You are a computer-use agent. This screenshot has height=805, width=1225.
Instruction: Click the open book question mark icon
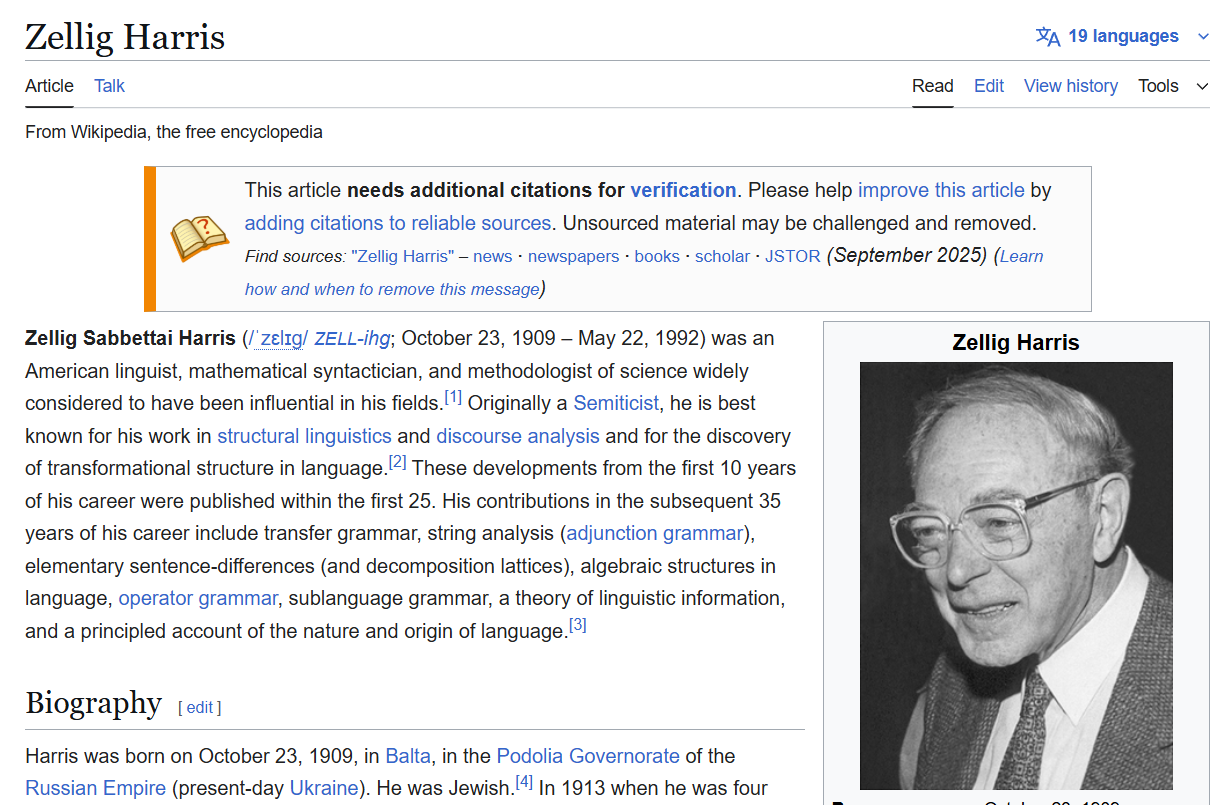[199, 239]
